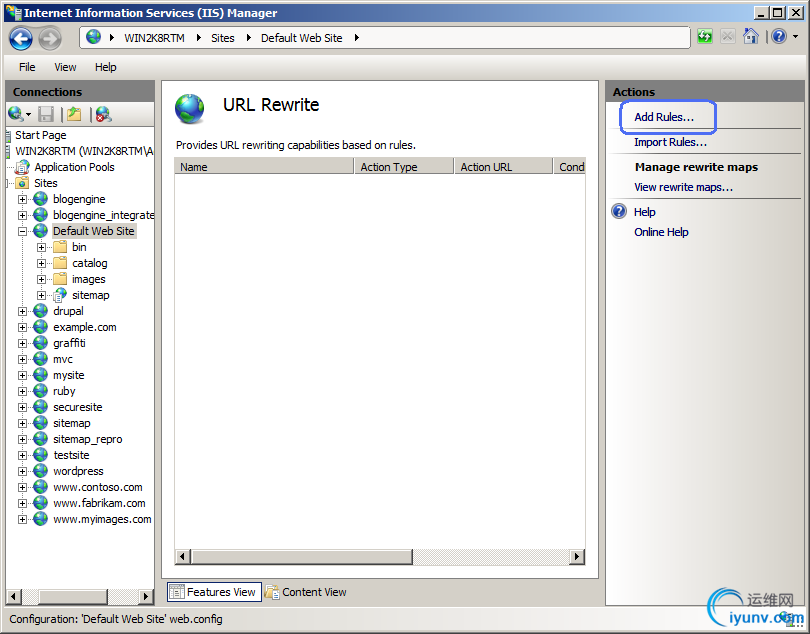Image resolution: width=810 pixels, height=634 pixels.
Task: Select the securesite site in the tree
Action: (77, 407)
